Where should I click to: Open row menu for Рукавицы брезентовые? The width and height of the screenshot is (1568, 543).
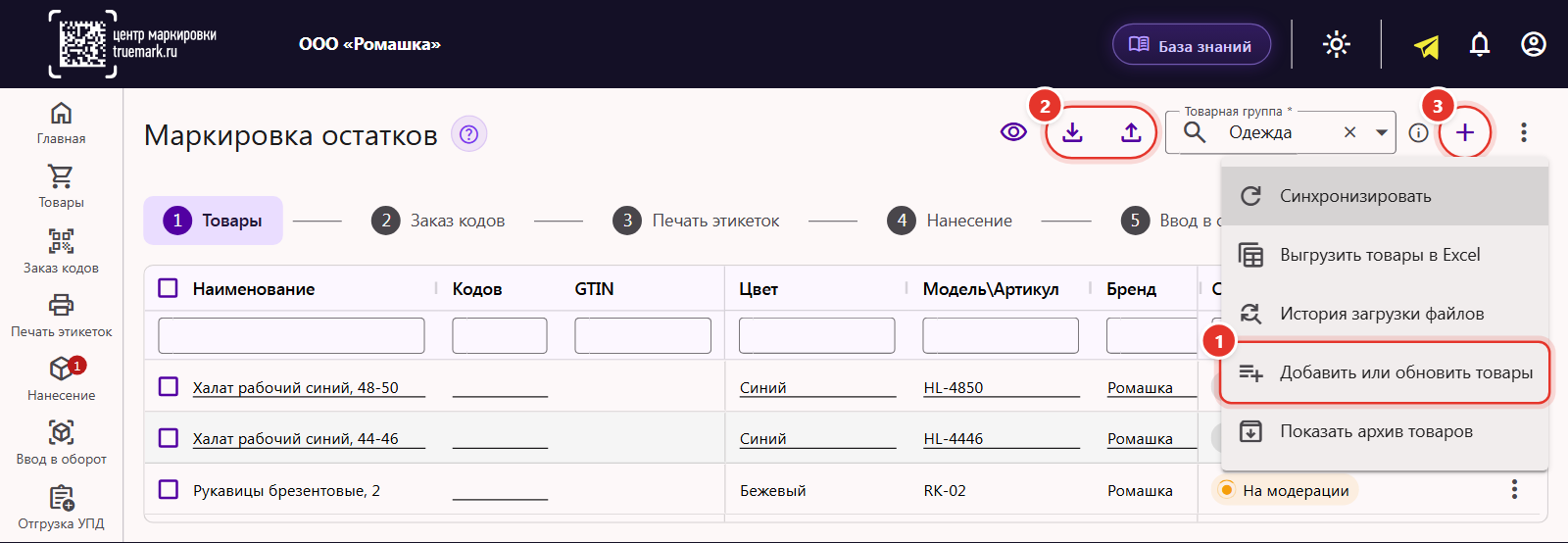[x=1514, y=489]
